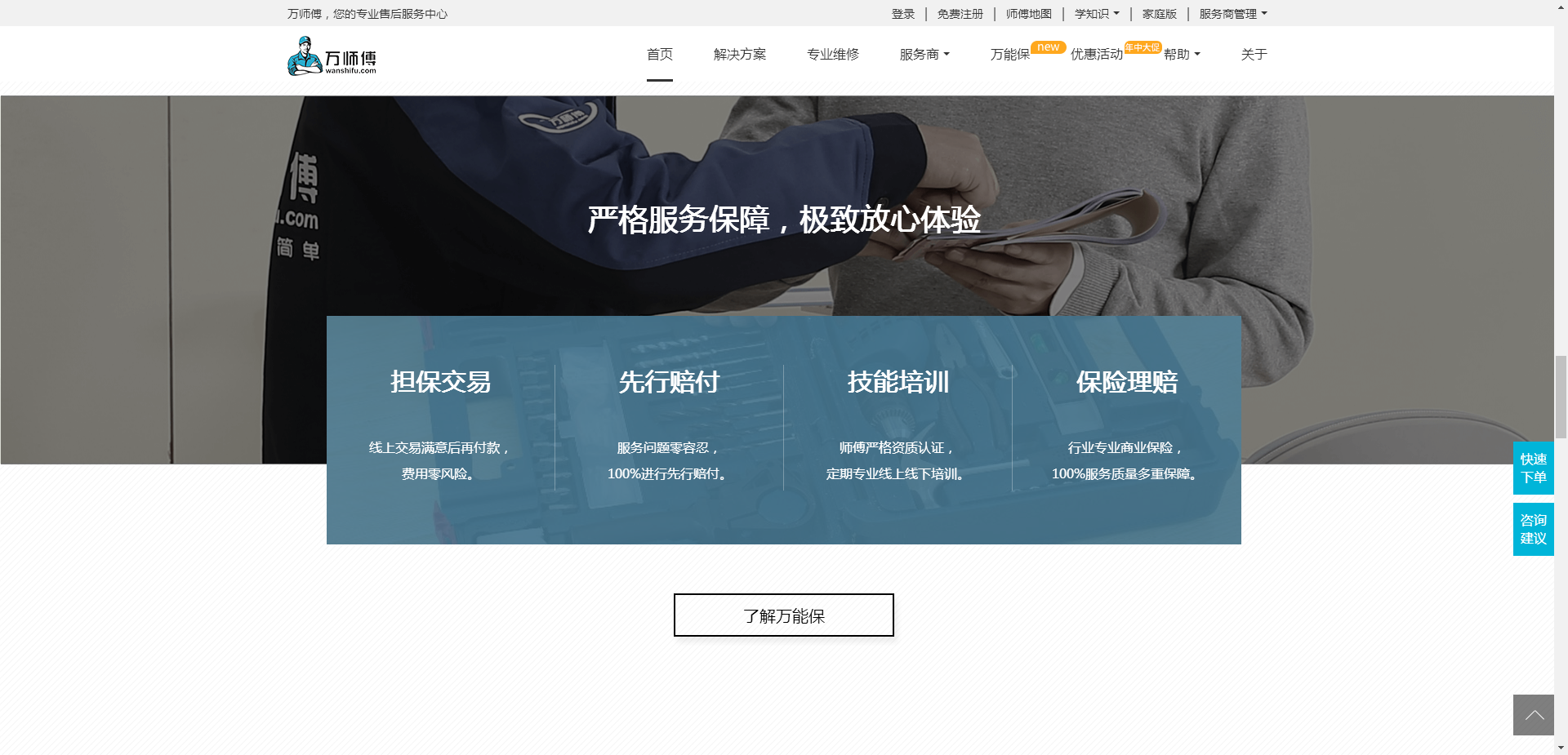Expand the 服务商管理 dropdown menu
Viewport: 1568px width, 755px height.
pyautogui.click(x=1232, y=14)
